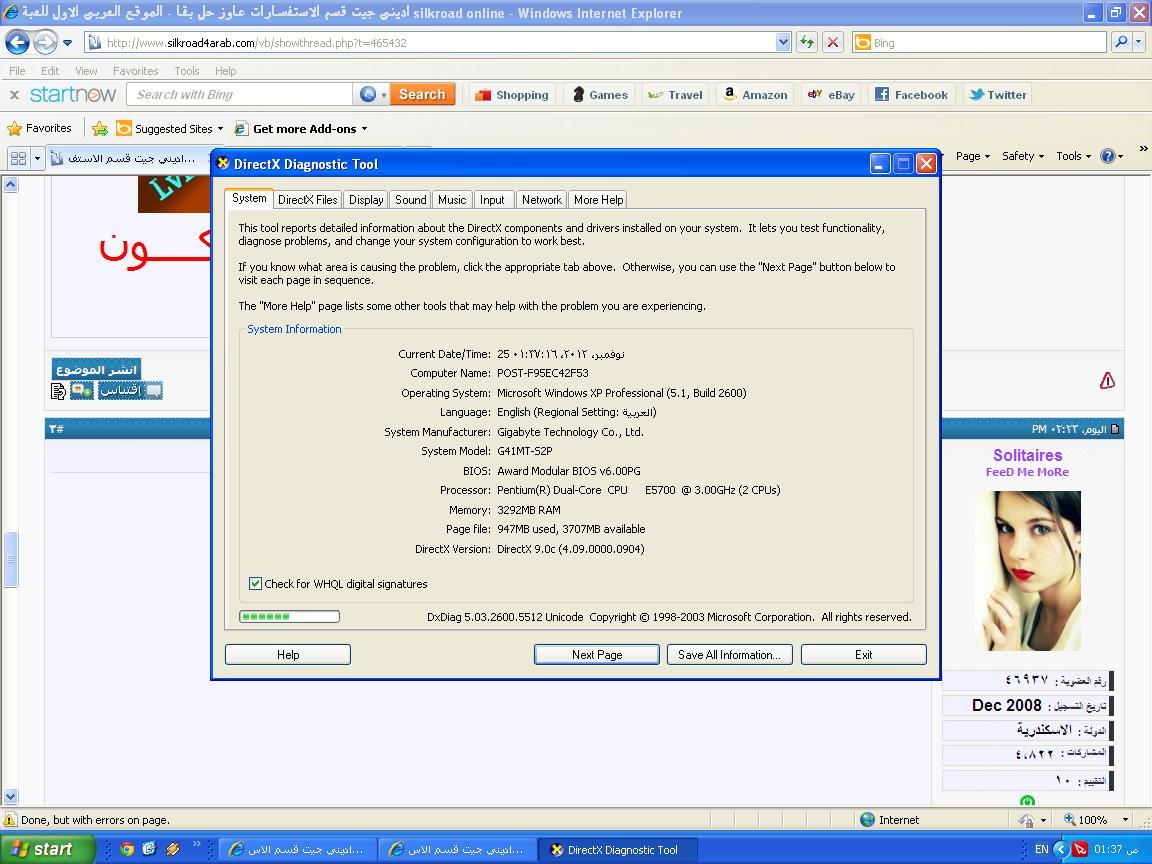Click the multi-quote icon beside the quote button
This screenshot has width=1152, height=864.
pyautogui.click(x=82, y=391)
